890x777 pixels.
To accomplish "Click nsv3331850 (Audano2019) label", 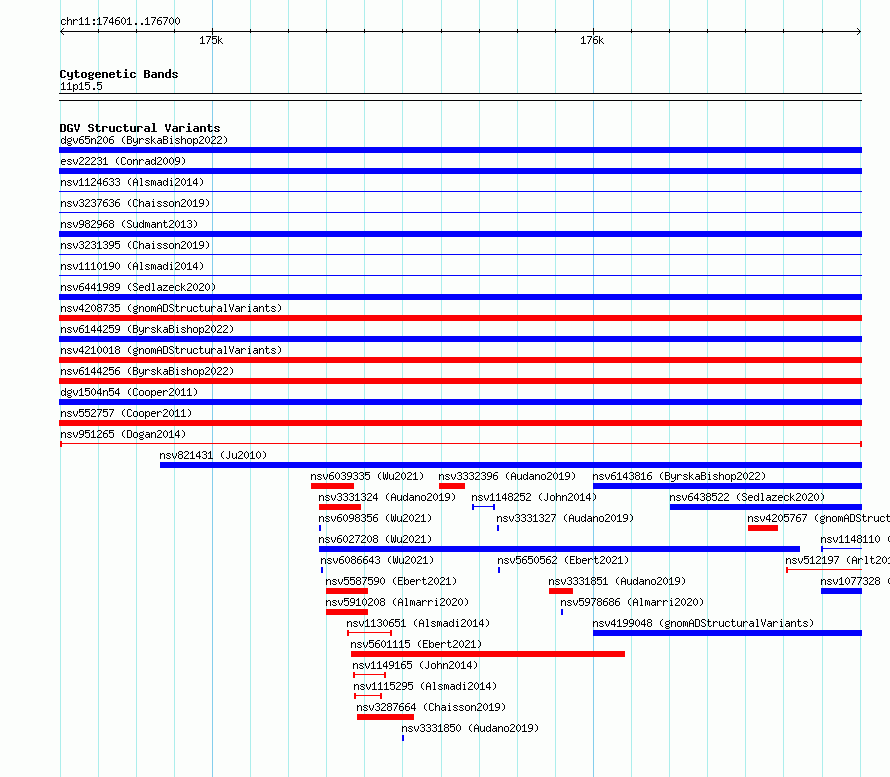I will 470,728.
